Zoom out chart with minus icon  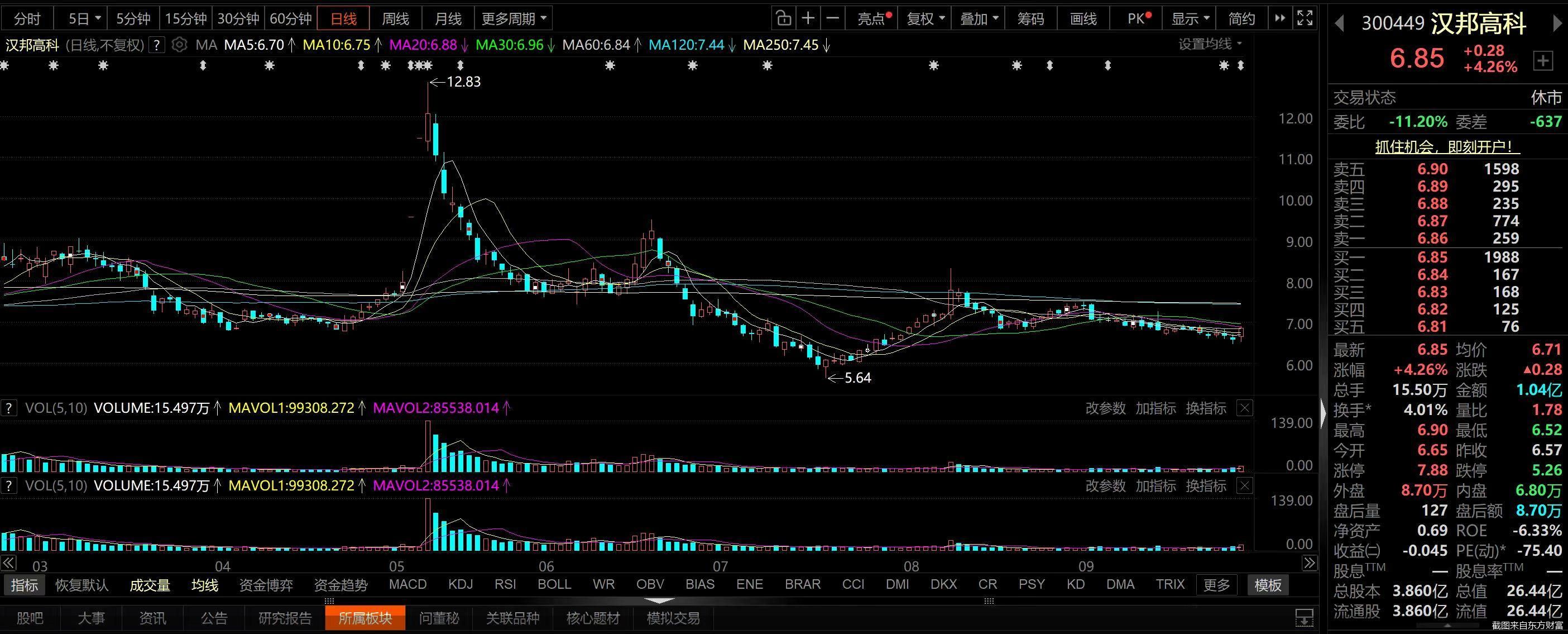coord(833,19)
